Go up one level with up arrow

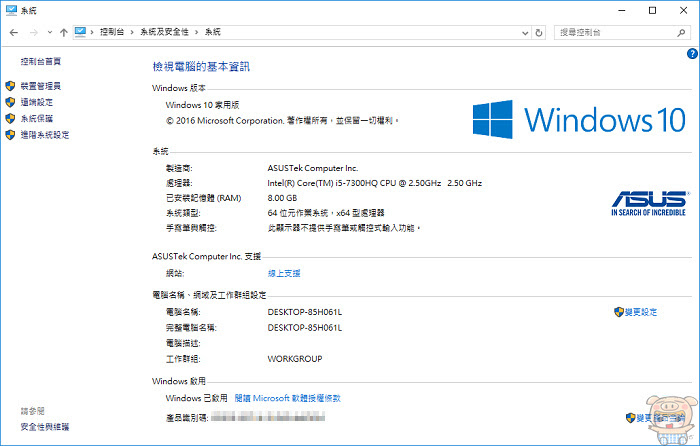coord(64,33)
